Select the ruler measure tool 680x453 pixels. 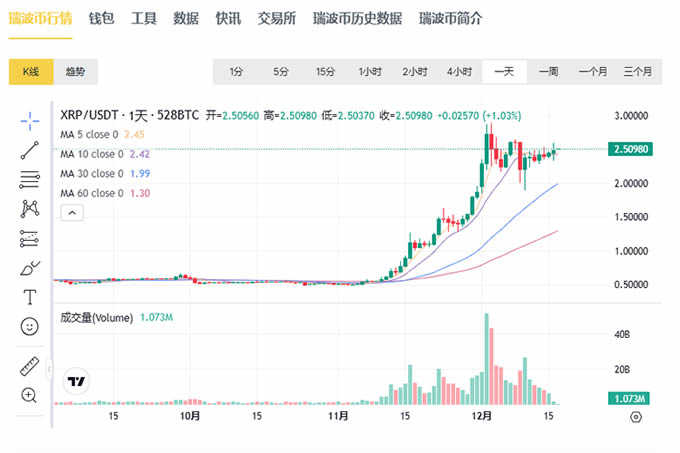pyautogui.click(x=30, y=366)
